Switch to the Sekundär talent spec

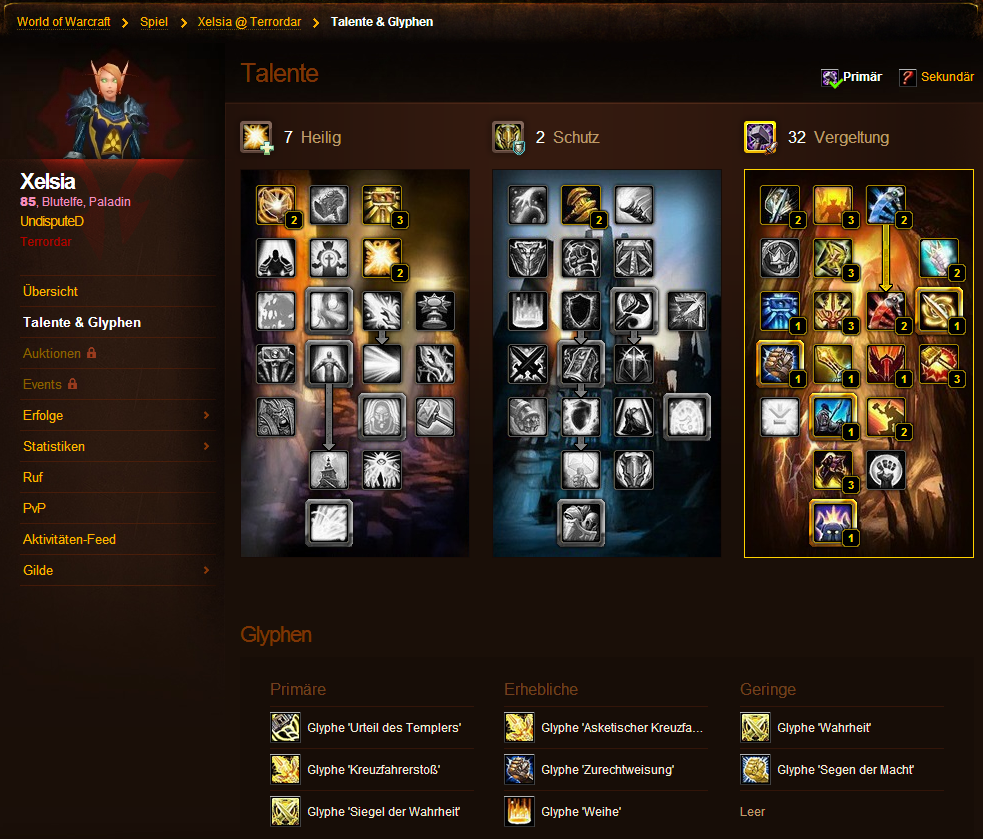point(936,77)
